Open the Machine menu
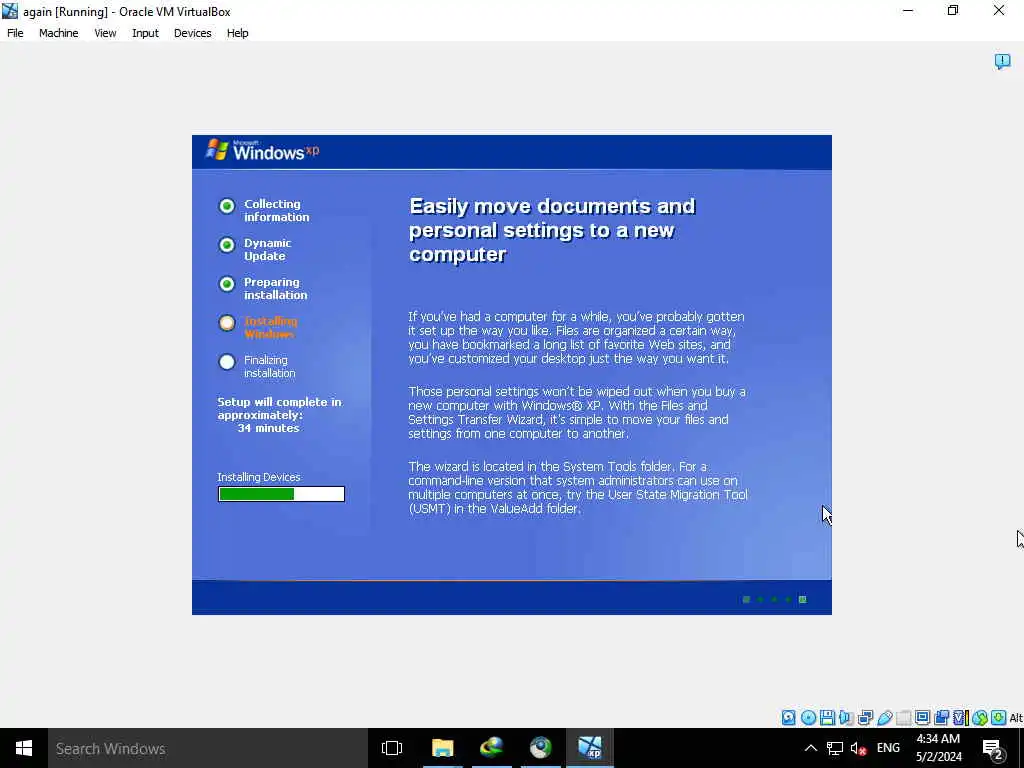This screenshot has height=768, width=1024. click(58, 33)
